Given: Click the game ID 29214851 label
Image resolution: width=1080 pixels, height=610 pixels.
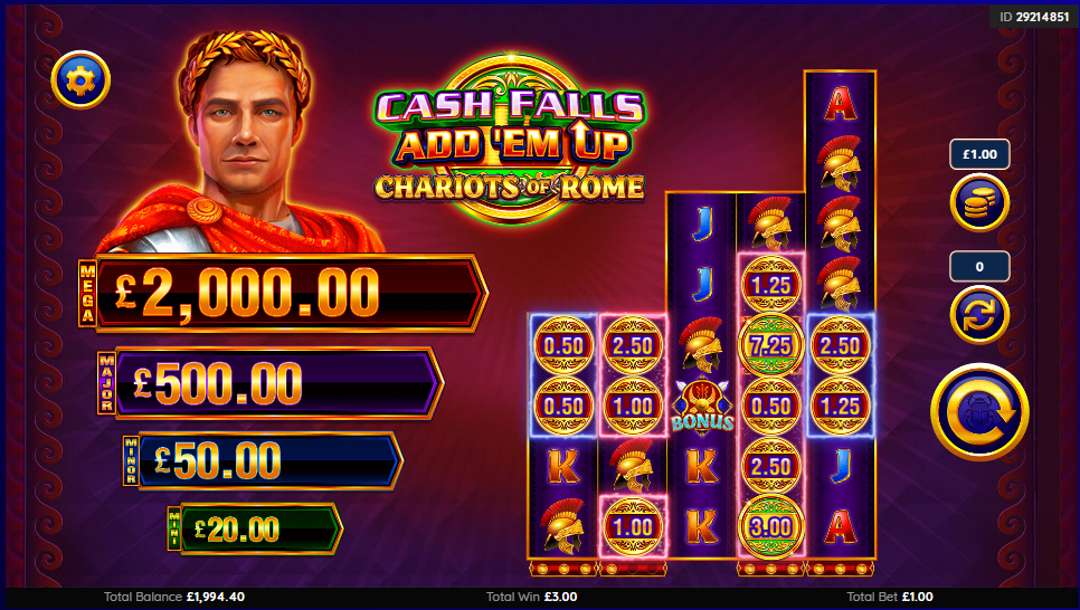Looking at the screenshot, I should pos(1035,17).
